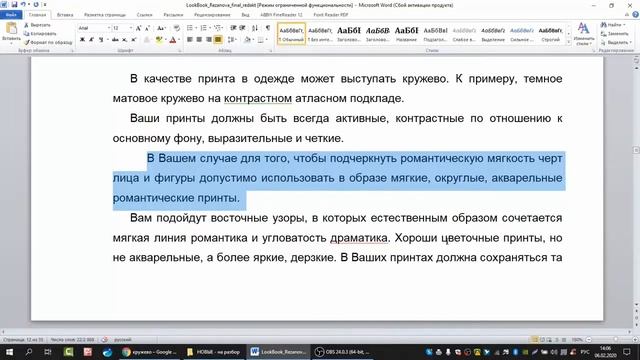The image size is (640, 360).
Task: Apply the Название (Title) style
Action: (x=407, y=33)
